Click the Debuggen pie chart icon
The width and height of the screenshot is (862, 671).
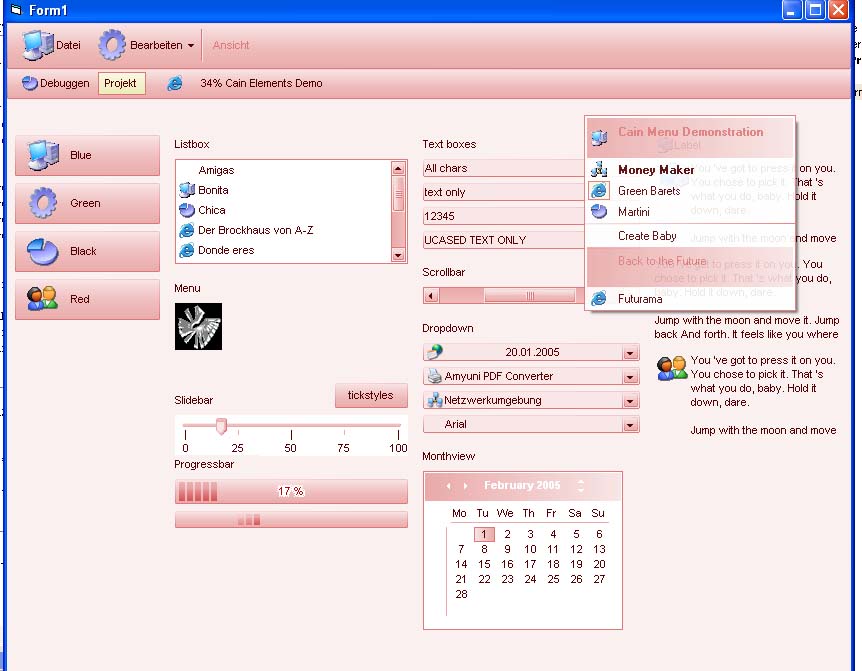pos(30,83)
